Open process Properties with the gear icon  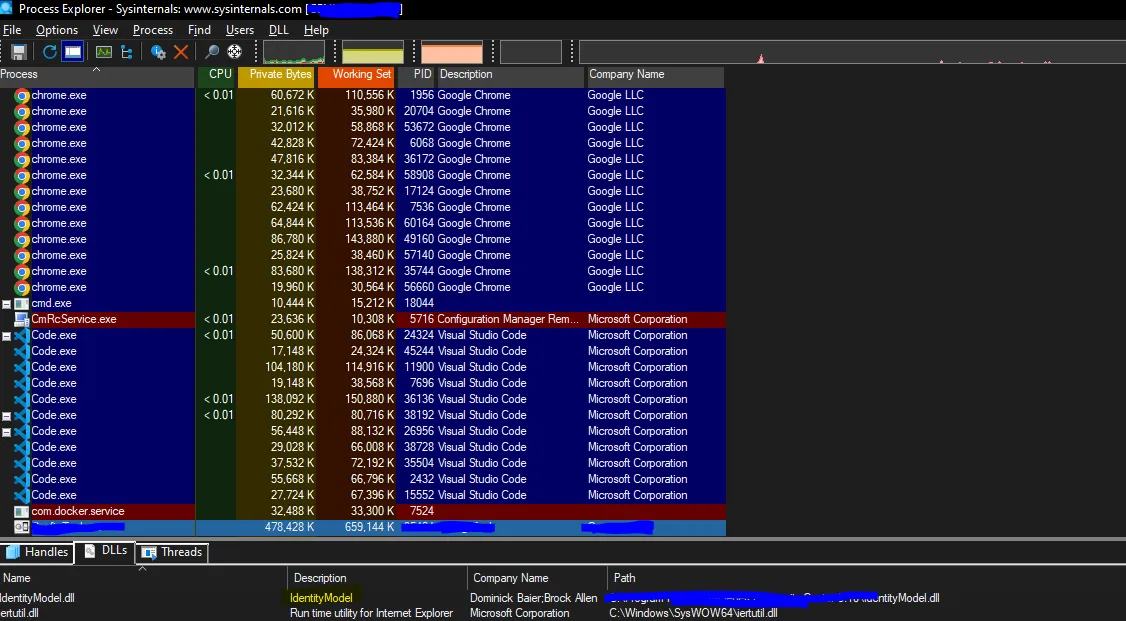(158, 52)
